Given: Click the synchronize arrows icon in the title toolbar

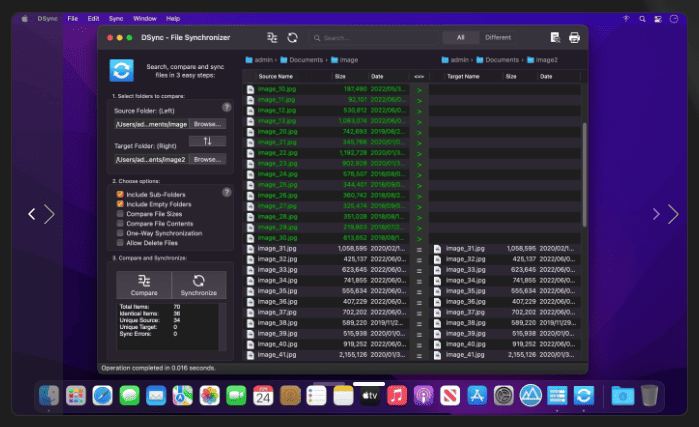Looking at the screenshot, I should point(292,38).
